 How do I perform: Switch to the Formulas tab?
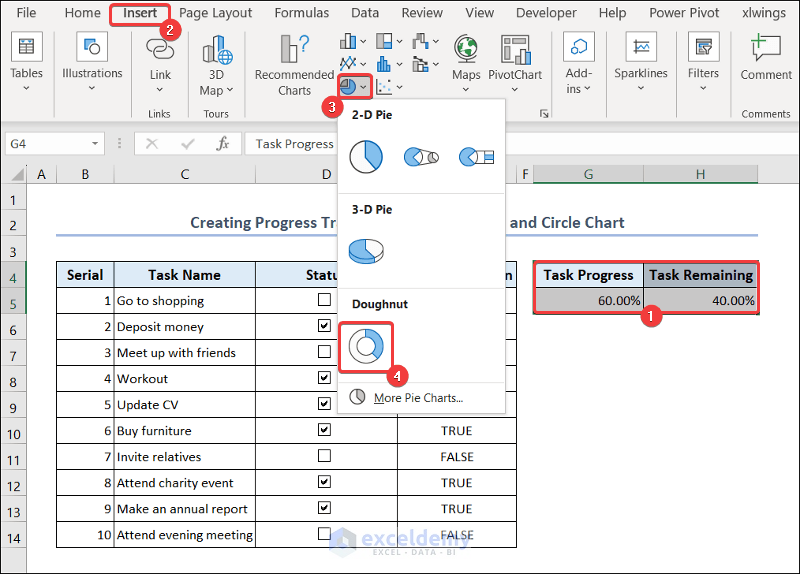(302, 13)
